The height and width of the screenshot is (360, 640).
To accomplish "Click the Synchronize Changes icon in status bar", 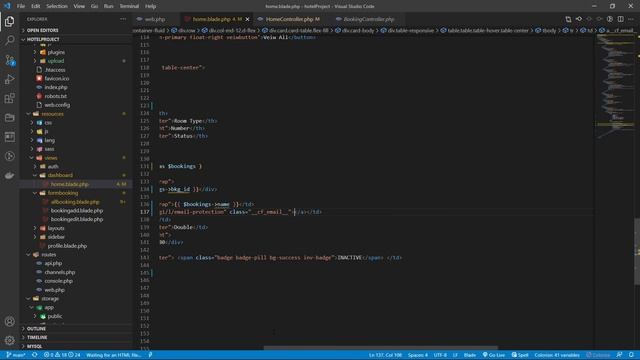I will coord(35,355).
